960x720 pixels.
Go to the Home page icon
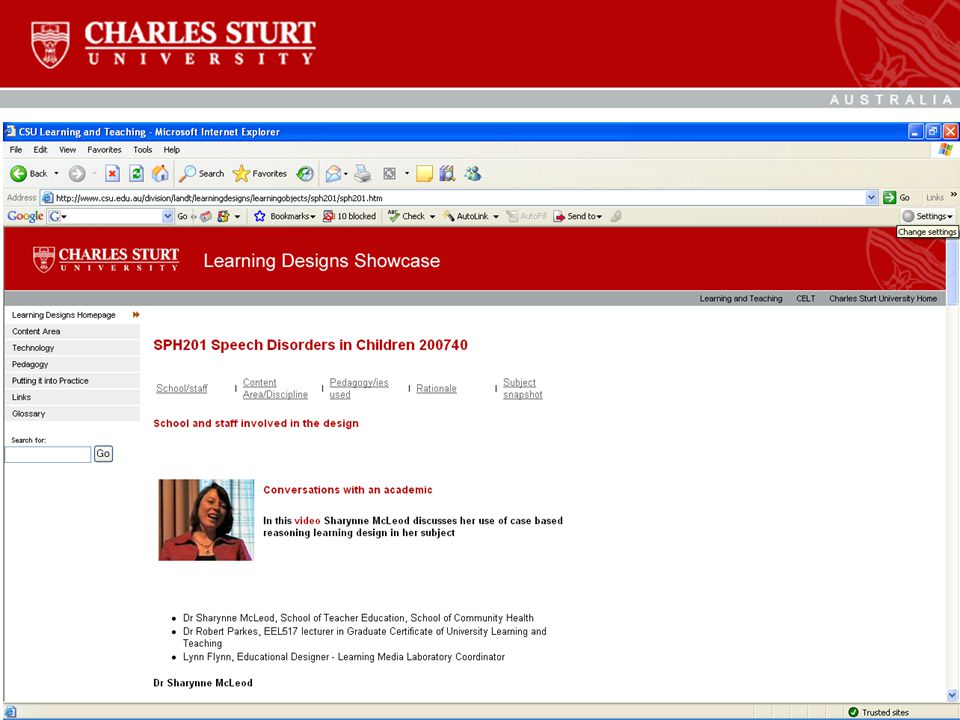click(160, 174)
